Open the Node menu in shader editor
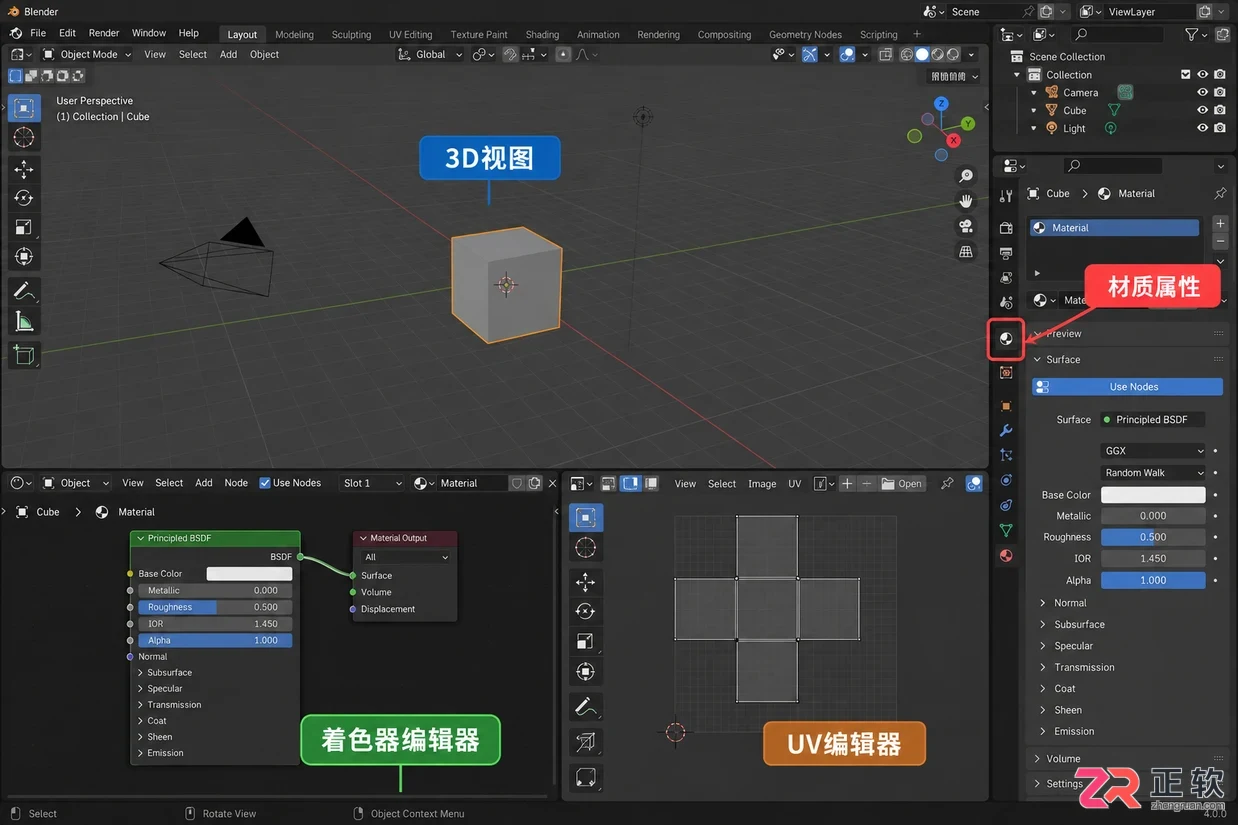The image size is (1238, 825). [236, 483]
